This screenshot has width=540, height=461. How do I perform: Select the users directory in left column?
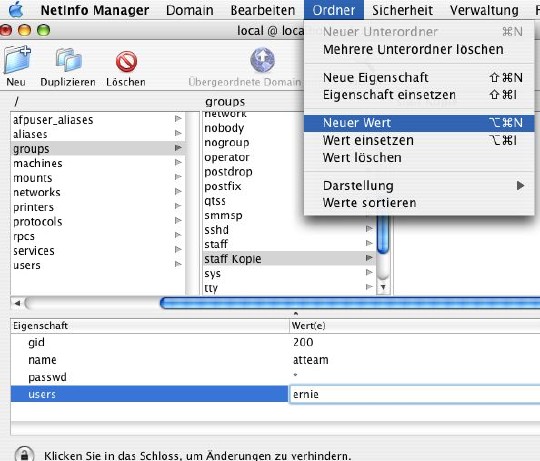pyautogui.click(x=98, y=265)
